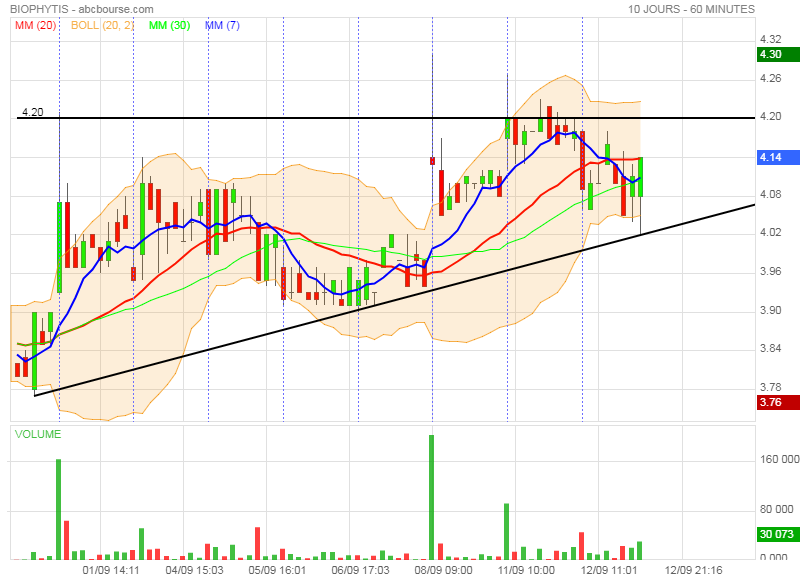Click the 4.02 price axis value
800x580 pixels.
(x=770, y=233)
